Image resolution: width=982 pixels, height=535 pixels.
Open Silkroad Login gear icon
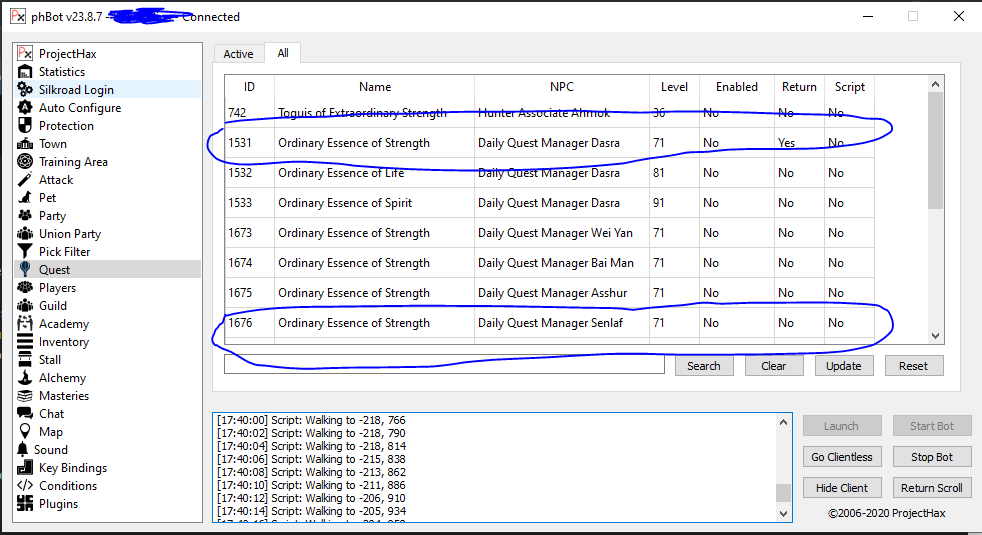26,90
